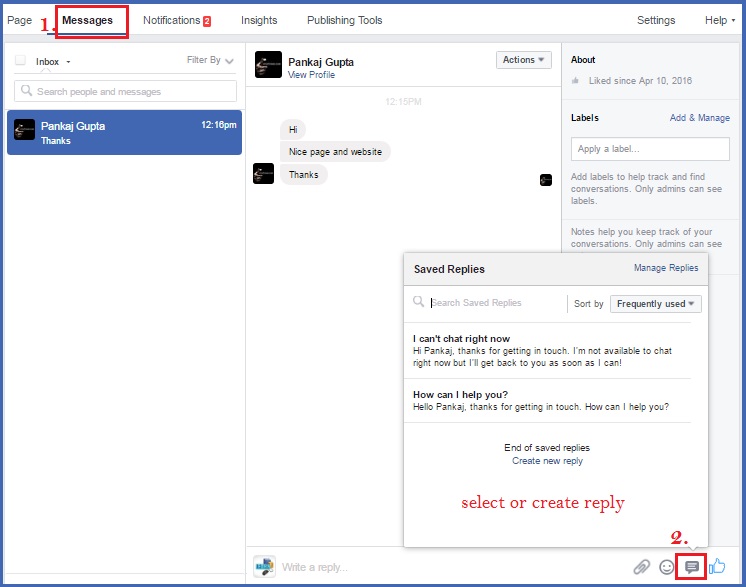The height and width of the screenshot is (587, 746).
Task: Click the Add & Manage labels link
Action: coord(699,118)
